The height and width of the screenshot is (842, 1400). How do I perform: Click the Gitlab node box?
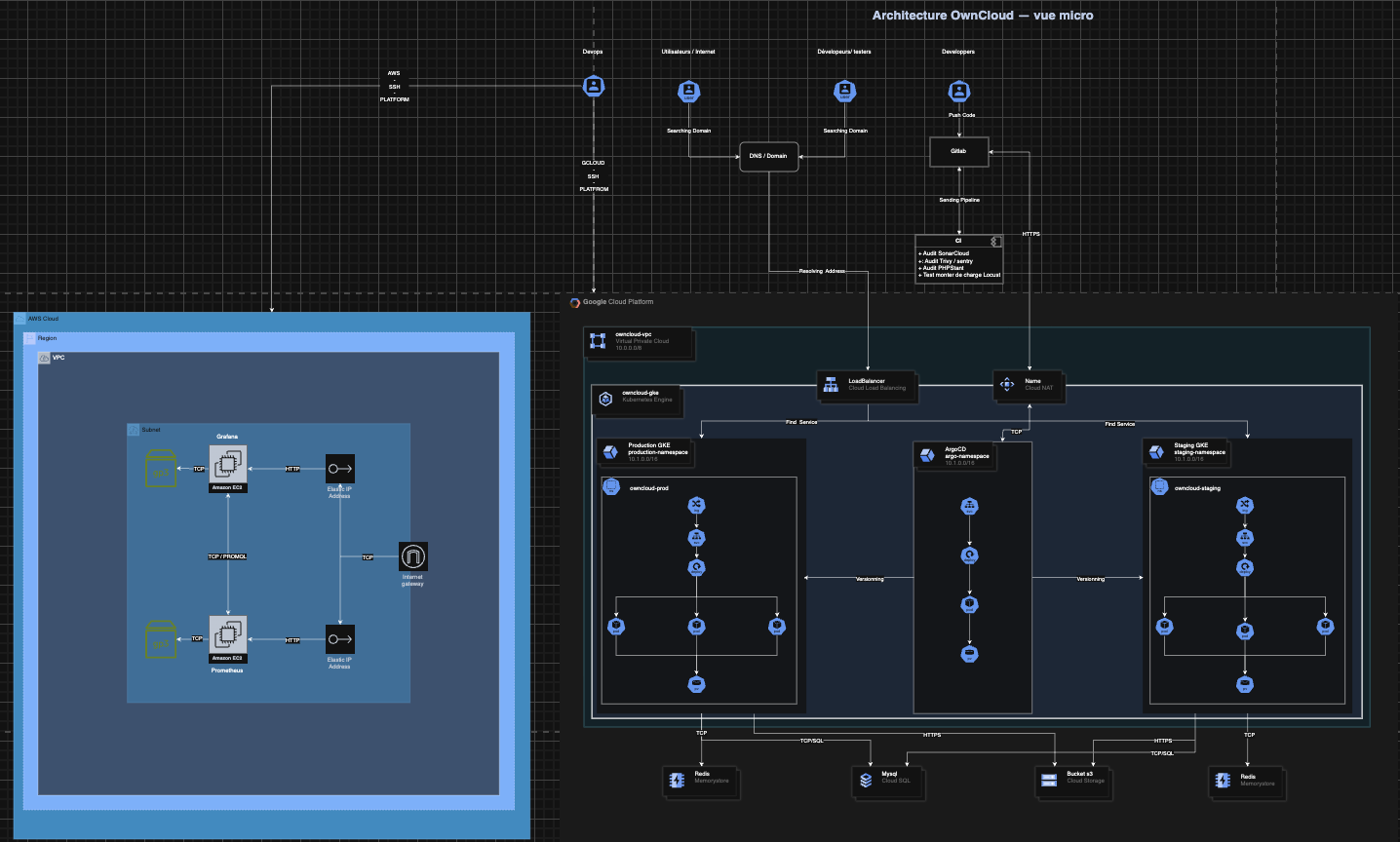958,151
